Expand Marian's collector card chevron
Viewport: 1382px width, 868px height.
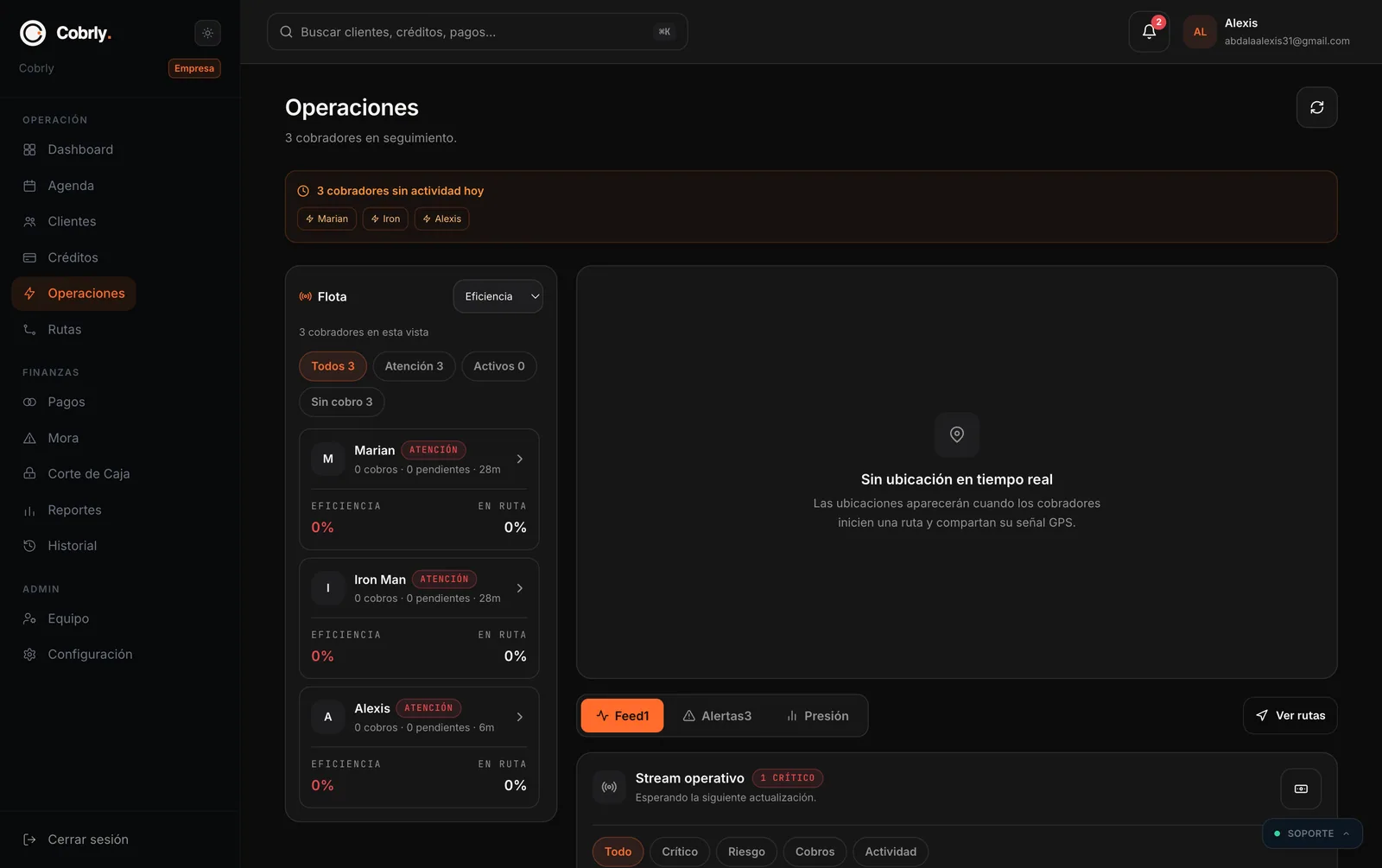point(519,459)
